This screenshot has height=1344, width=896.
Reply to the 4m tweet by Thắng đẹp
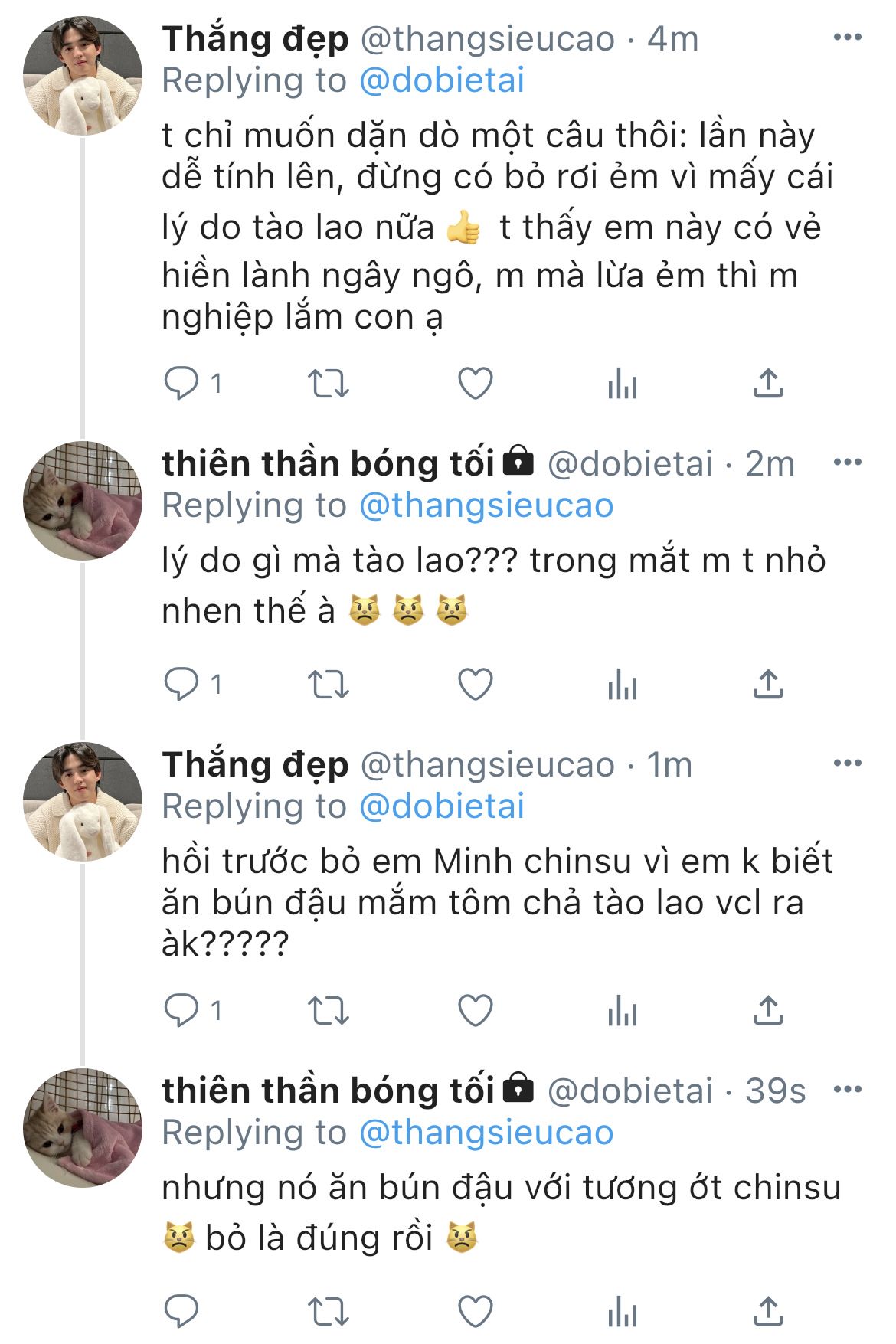181,383
